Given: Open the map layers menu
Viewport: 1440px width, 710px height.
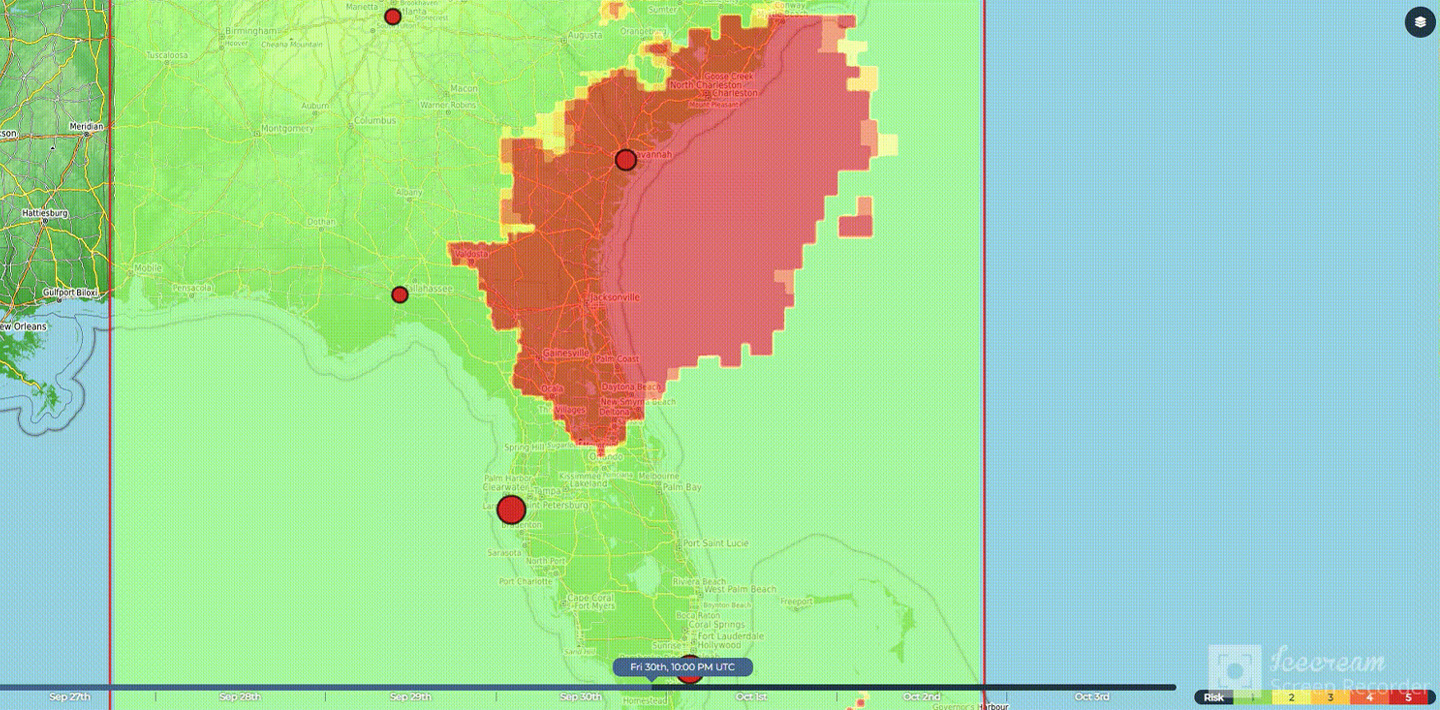Looking at the screenshot, I should point(1420,22).
